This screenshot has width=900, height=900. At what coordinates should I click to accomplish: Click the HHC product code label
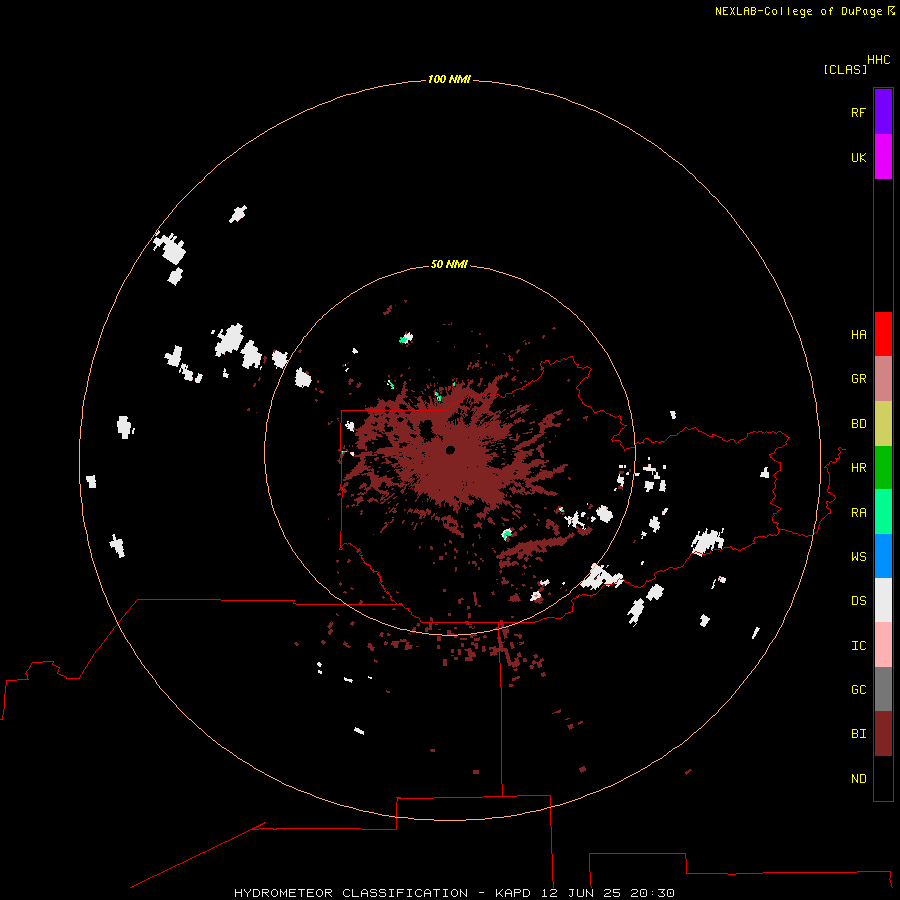(x=878, y=60)
